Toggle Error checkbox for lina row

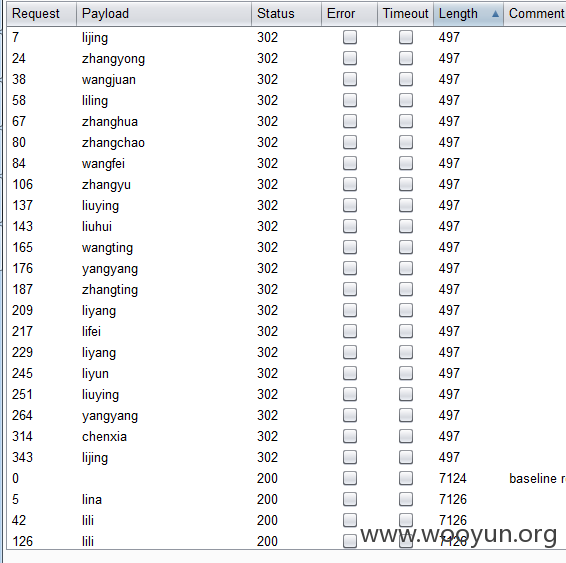(350, 499)
